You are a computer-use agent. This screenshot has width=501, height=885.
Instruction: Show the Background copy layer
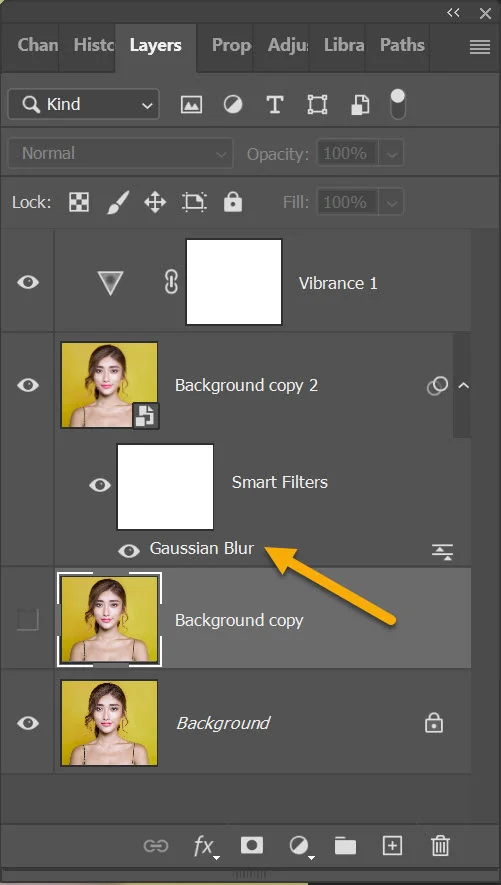tap(28, 620)
